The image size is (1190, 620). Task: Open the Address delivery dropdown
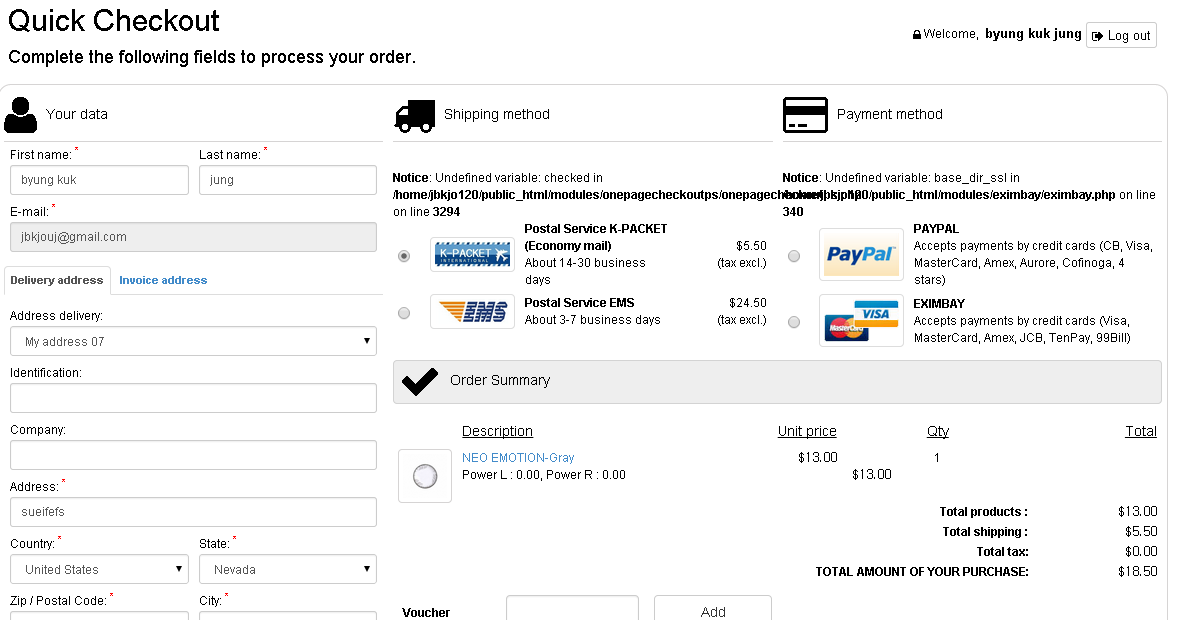(x=193, y=342)
